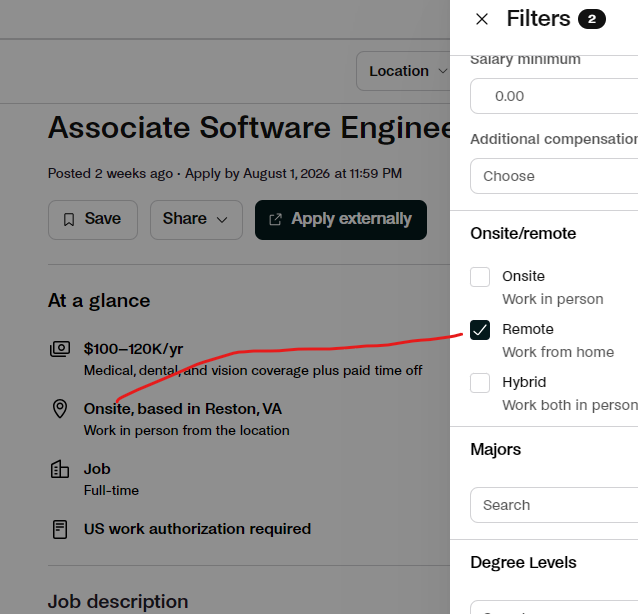Focus the Majors search field
The height and width of the screenshot is (614, 638).
554,505
